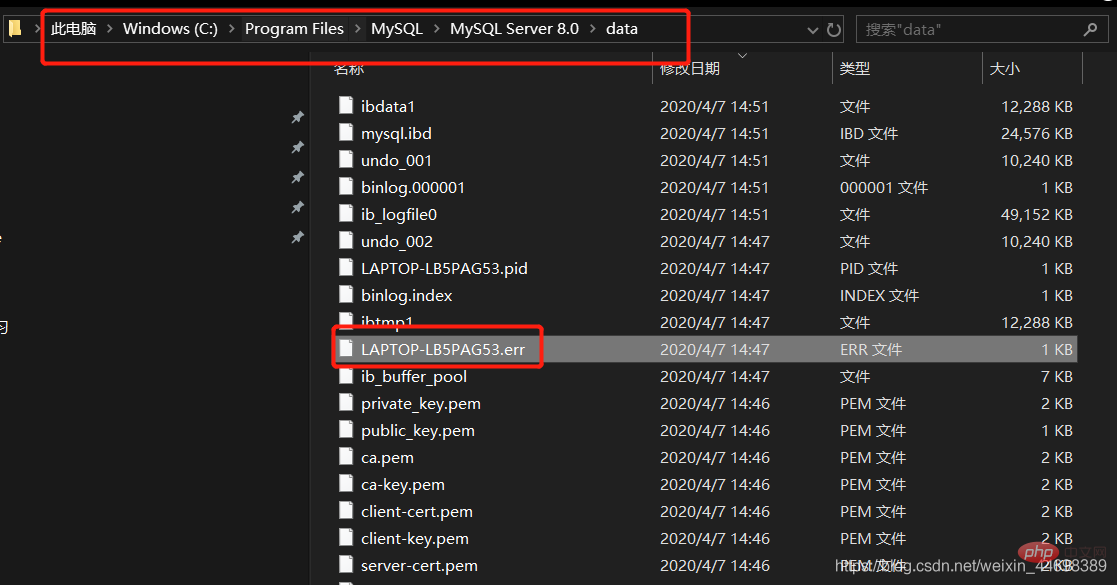Click the file icon of LAPTOP-LB5PAG53.err

coord(346,348)
